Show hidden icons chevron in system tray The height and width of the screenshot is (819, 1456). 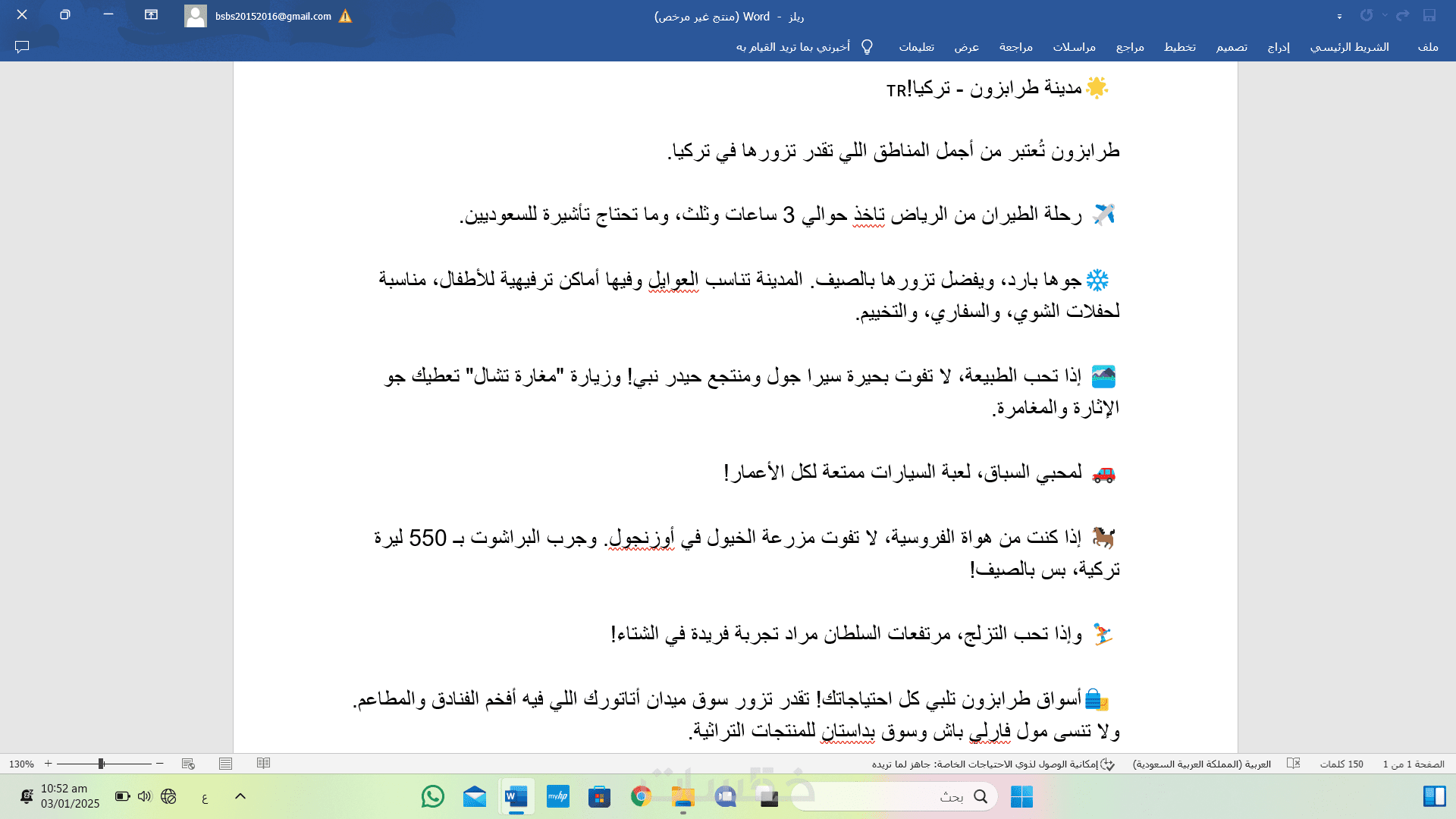click(240, 796)
